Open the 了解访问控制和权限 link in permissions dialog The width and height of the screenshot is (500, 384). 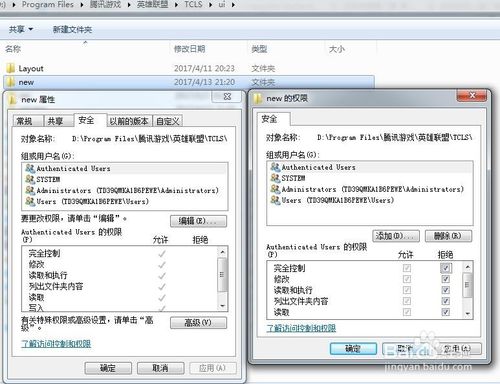[301, 328]
